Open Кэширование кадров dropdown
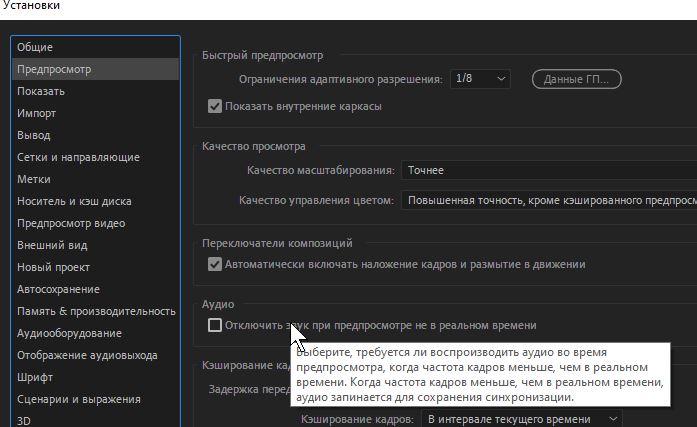Viewport: 697px width, 427px height. click(x=521, y=419)
